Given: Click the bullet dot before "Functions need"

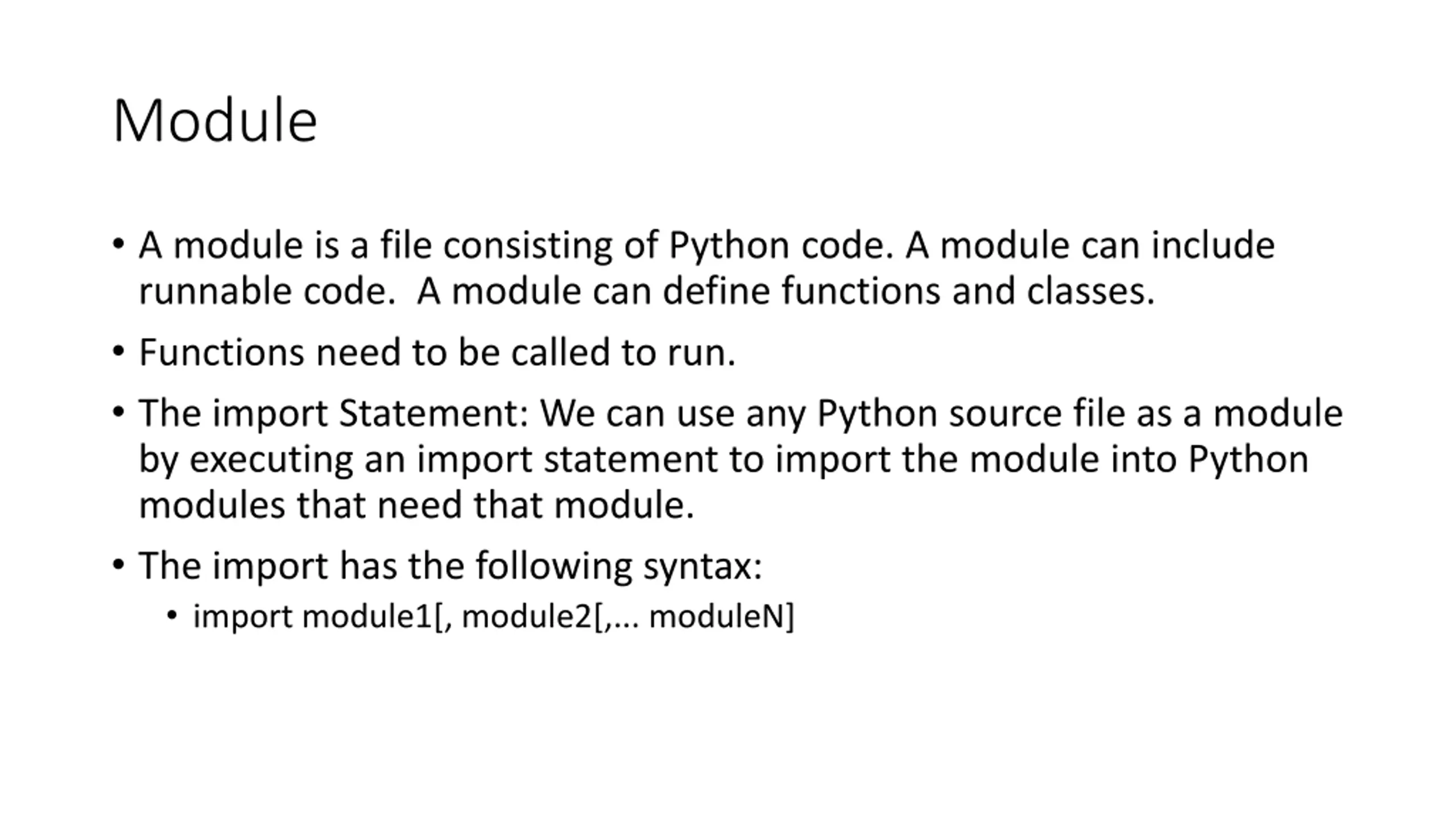Looking at the screenshot, I should pyautogui.click(x=118, y=351).
